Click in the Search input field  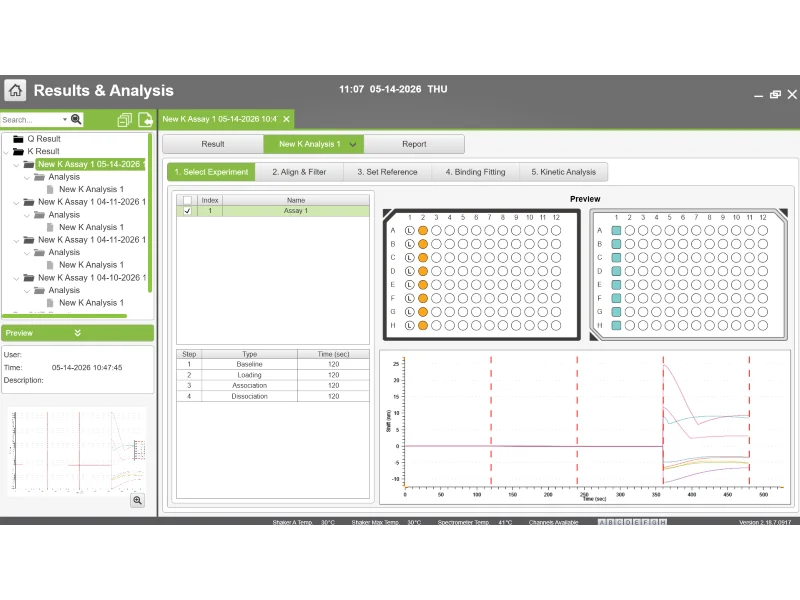31,119
